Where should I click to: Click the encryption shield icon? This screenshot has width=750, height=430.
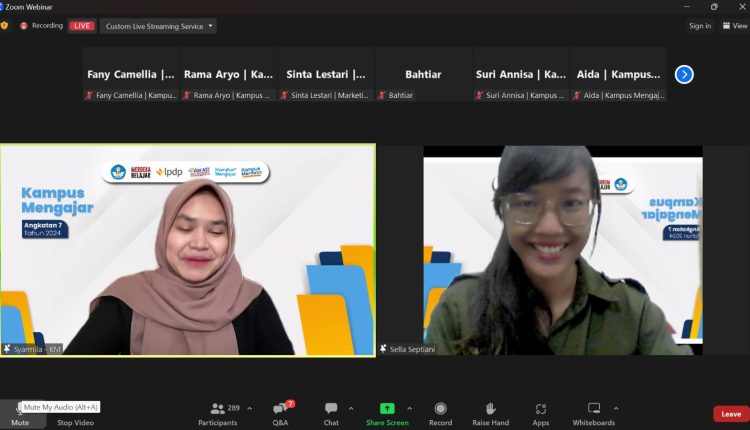point(4,26)
